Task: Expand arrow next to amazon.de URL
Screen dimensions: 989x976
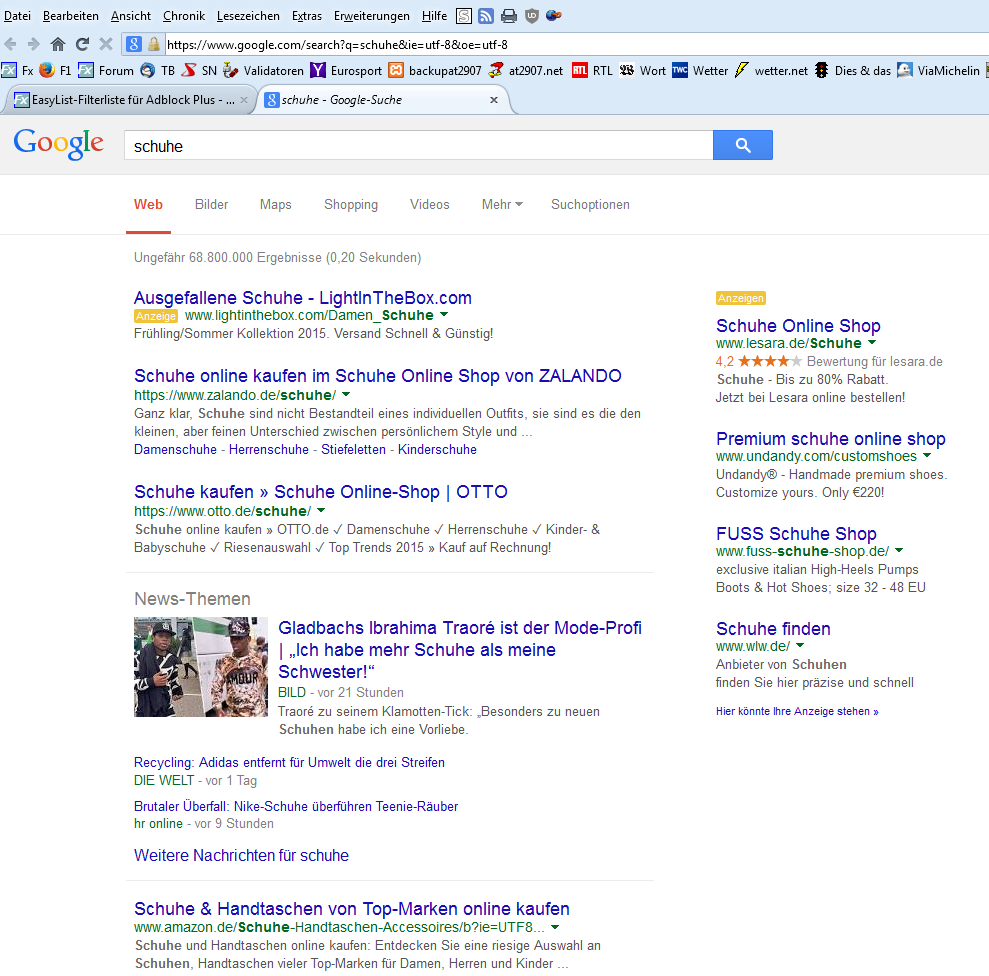Action: [x=555, y=927]
